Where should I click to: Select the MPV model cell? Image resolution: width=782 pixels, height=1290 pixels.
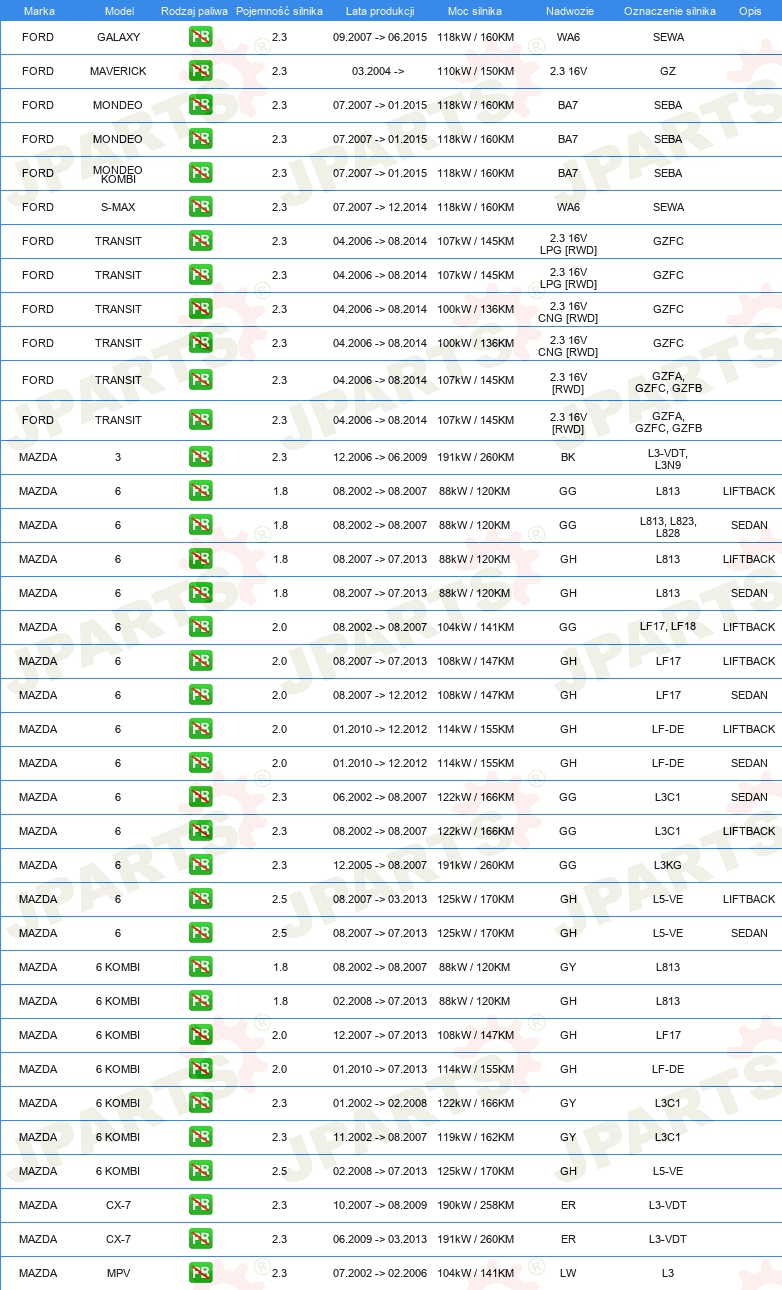(118, 1273)
